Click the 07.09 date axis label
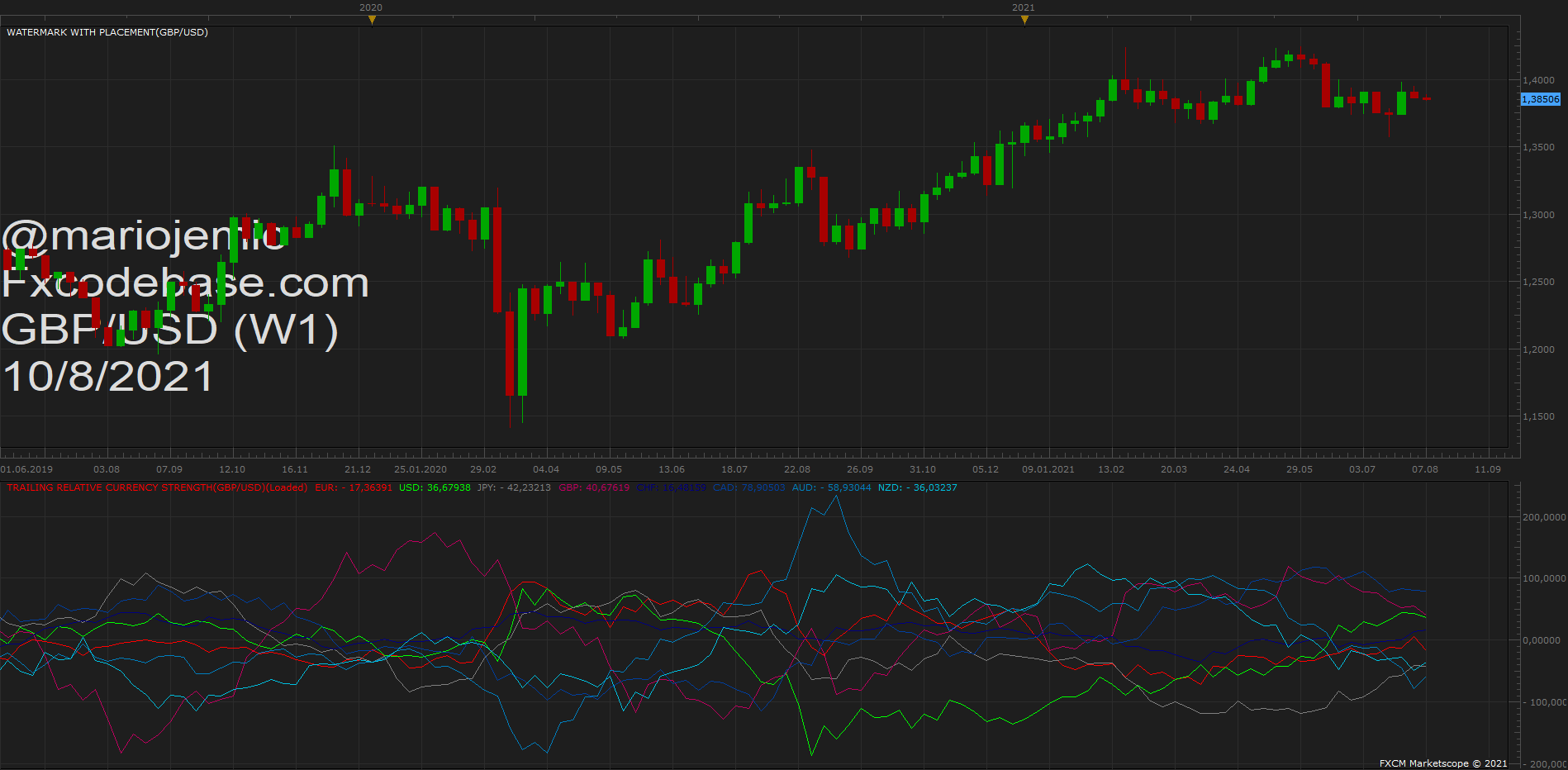 (x=169, y=469)
